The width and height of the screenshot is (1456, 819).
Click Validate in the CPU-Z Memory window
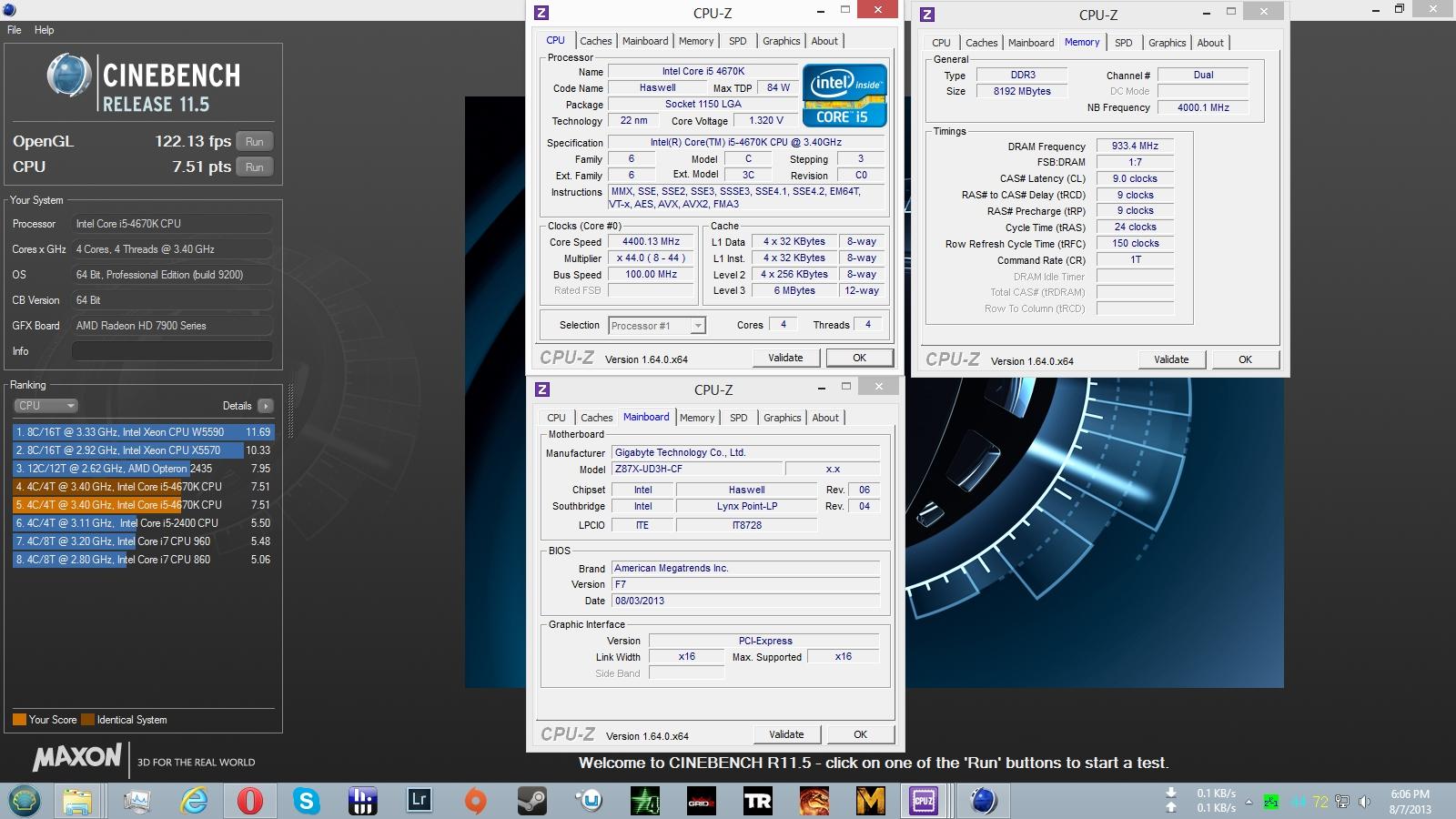pos(1171,359)
